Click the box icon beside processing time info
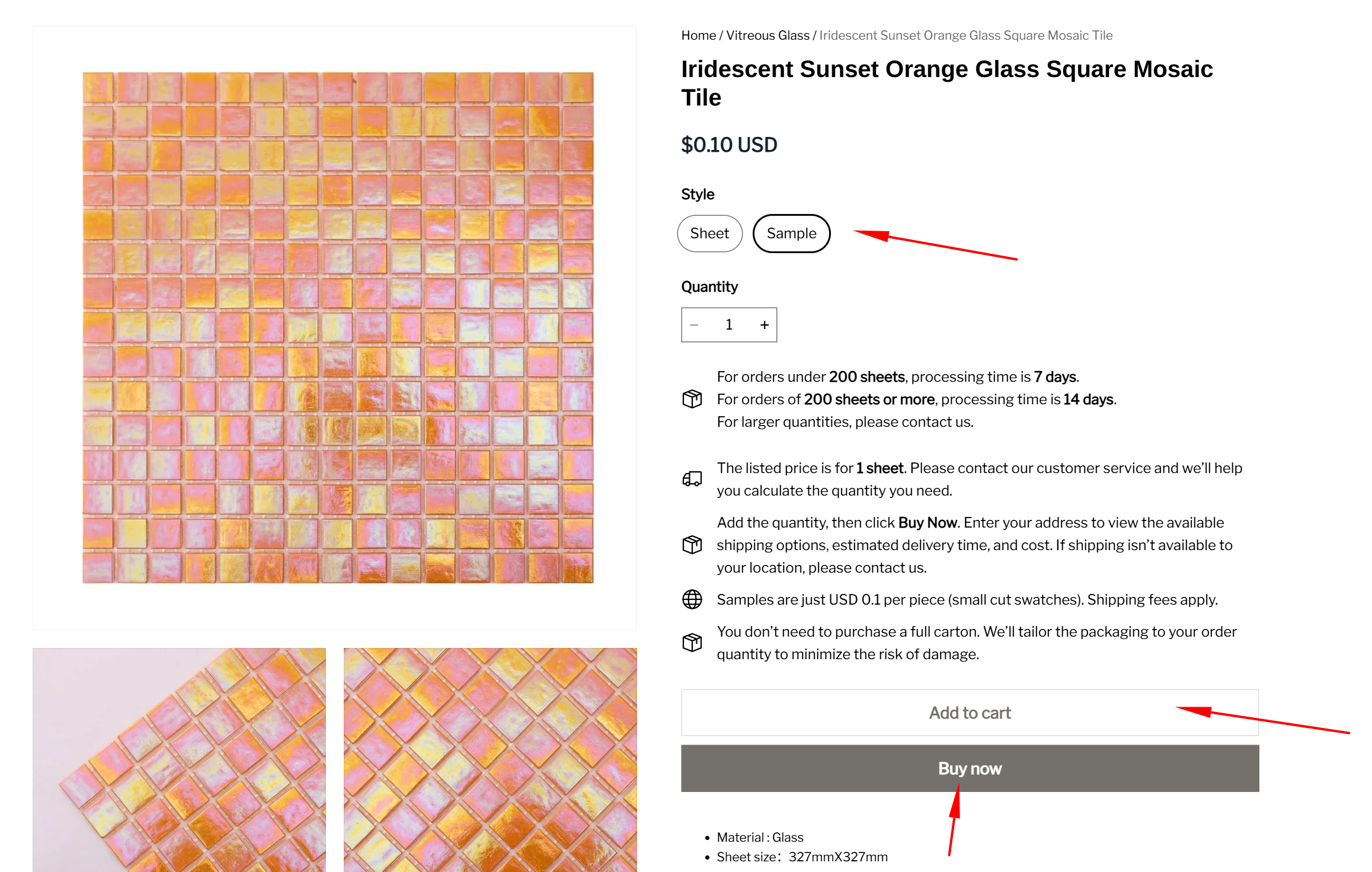 click(x=692, y=399)
